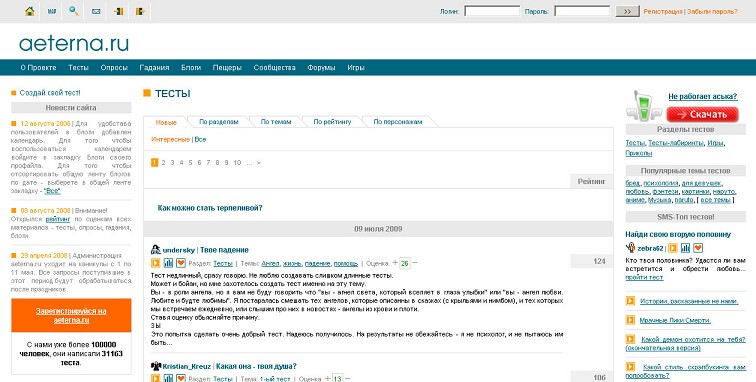This screenshot has width=756, height=382.
Task: Click next page '>' arrow
Action: click(x=259, y=163)
